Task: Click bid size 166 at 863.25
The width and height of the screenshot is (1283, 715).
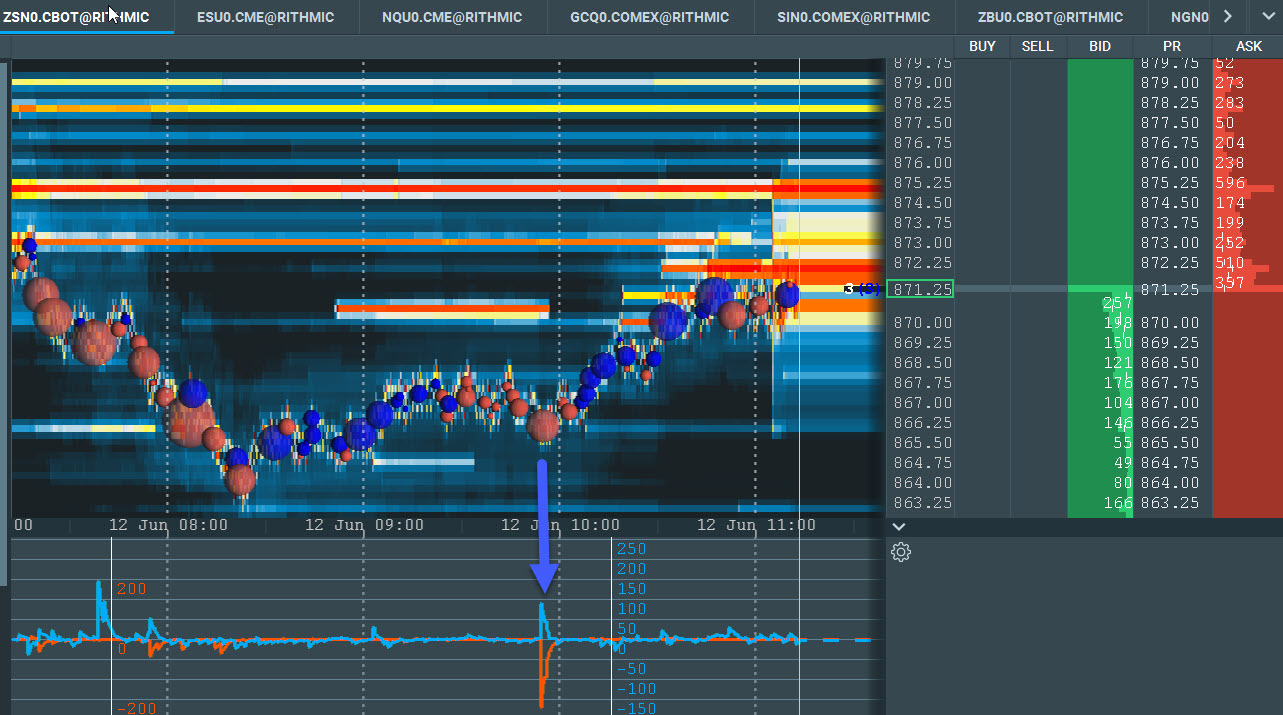Action: click(x=1116, y=503)
